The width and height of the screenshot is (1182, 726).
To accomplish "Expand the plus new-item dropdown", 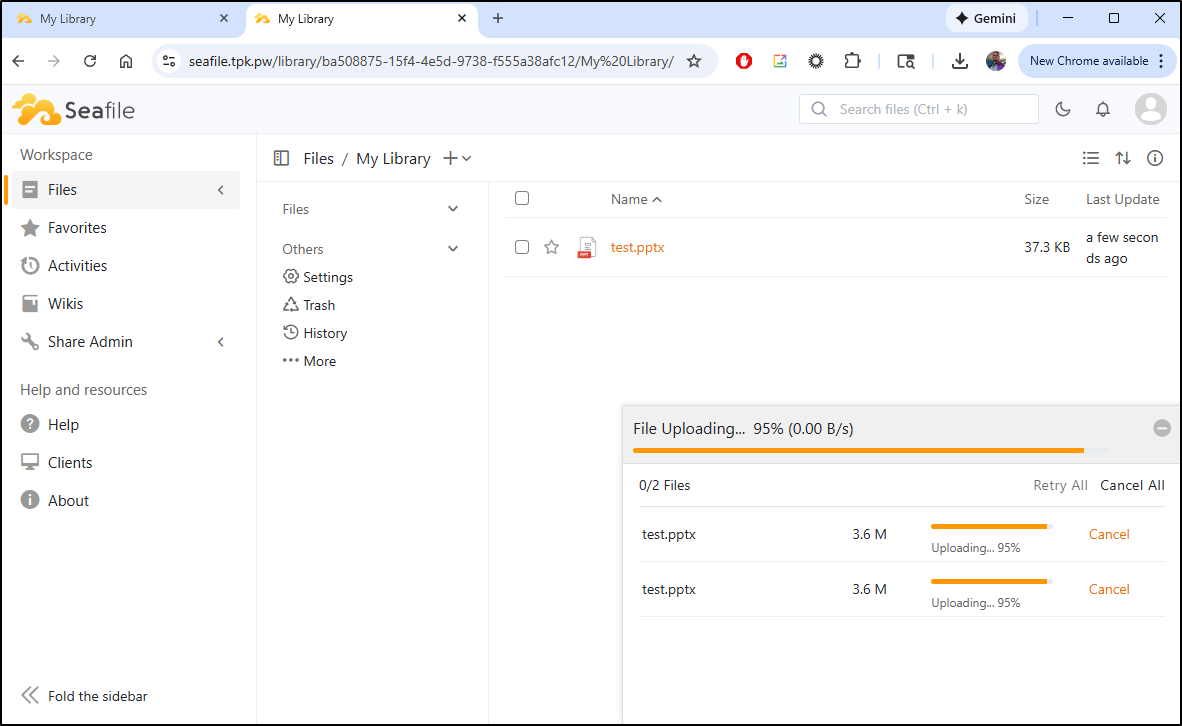I will coord(457,158).
